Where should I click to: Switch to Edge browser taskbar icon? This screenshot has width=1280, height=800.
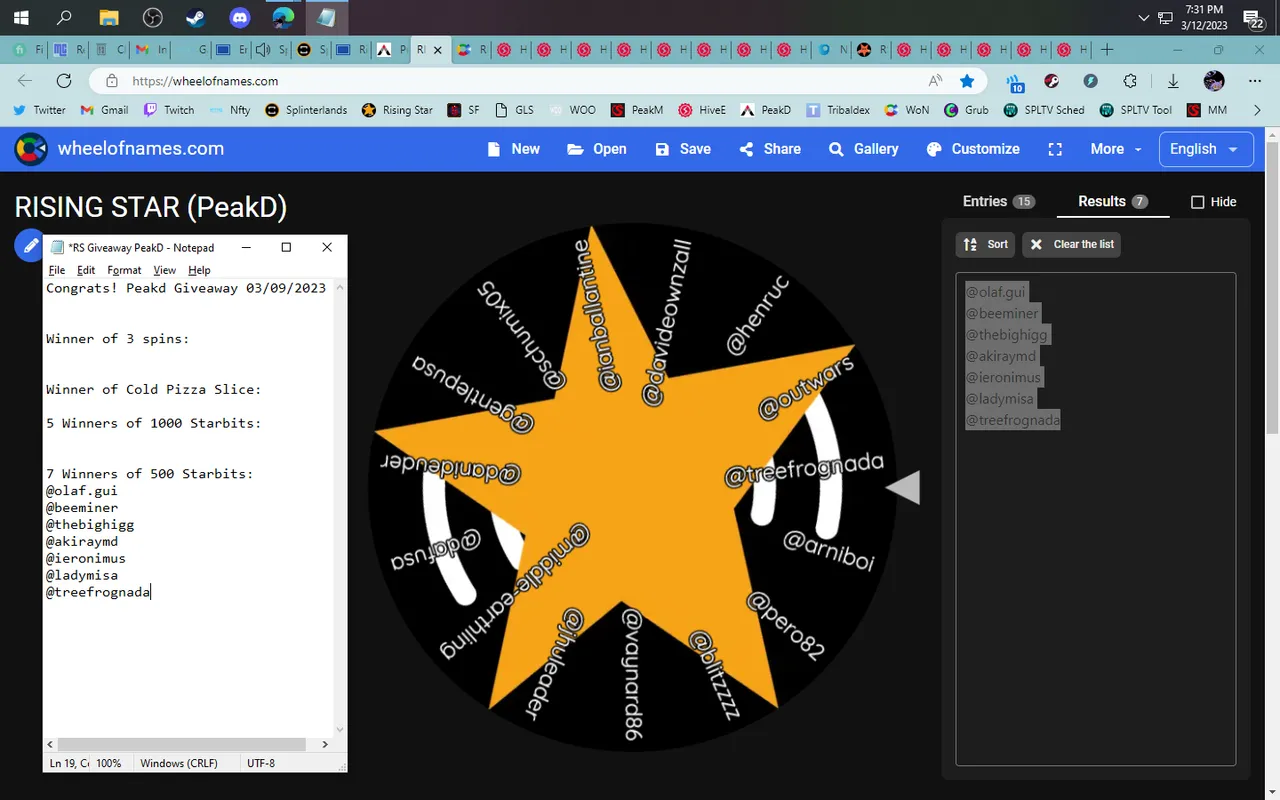pos(284,17)
